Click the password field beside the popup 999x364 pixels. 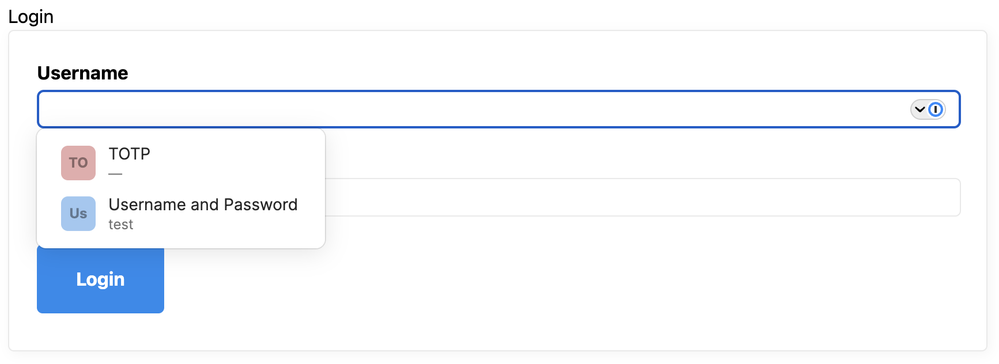(642, 197)
